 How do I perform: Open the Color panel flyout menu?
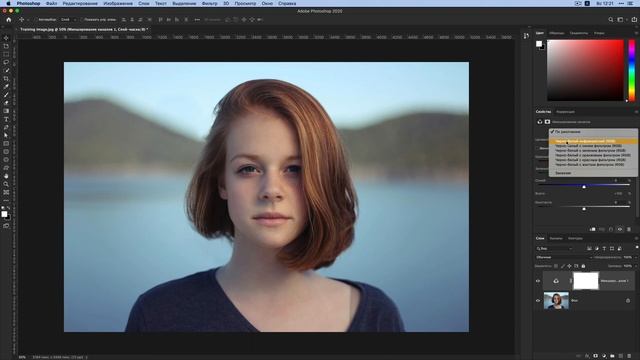(x=636, y=33)
